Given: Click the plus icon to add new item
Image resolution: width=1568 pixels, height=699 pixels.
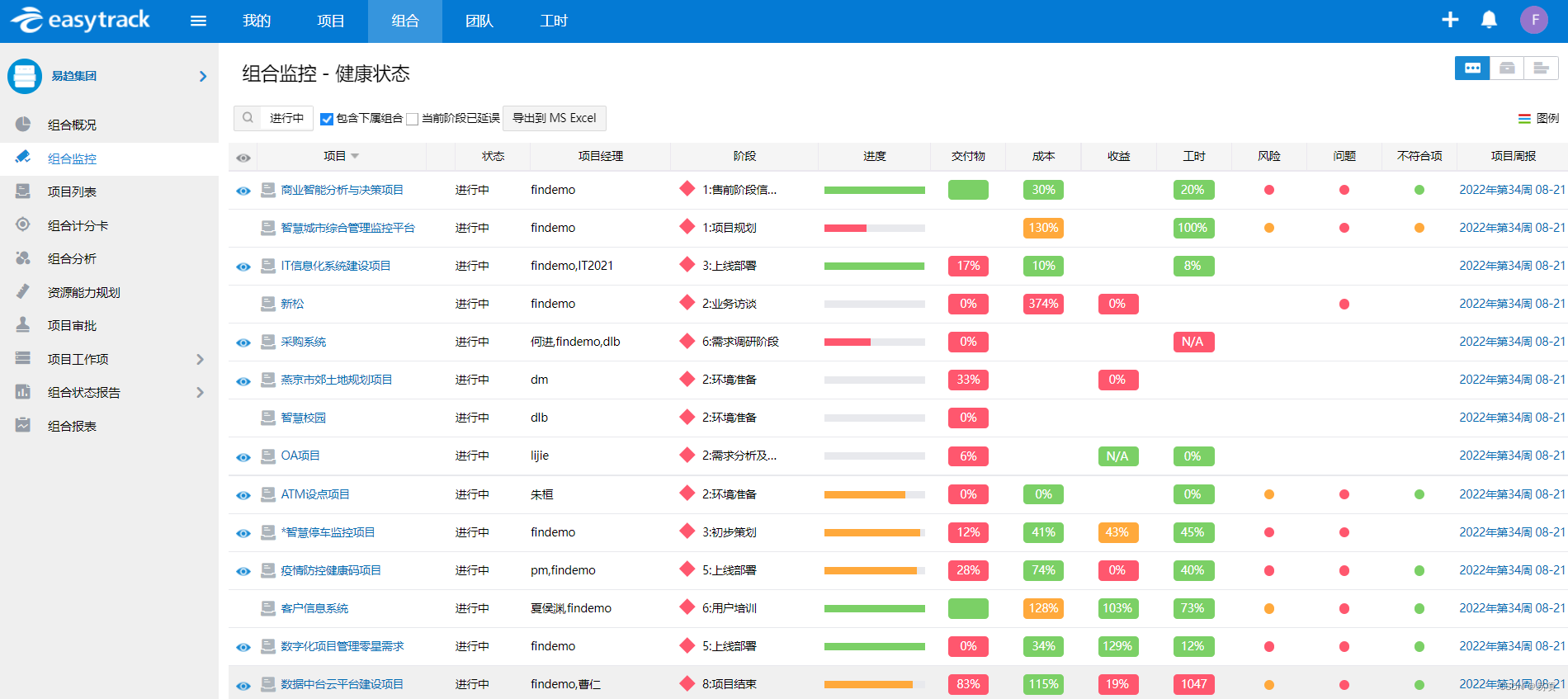Looking at the screenshot, I should point(1450,20).
